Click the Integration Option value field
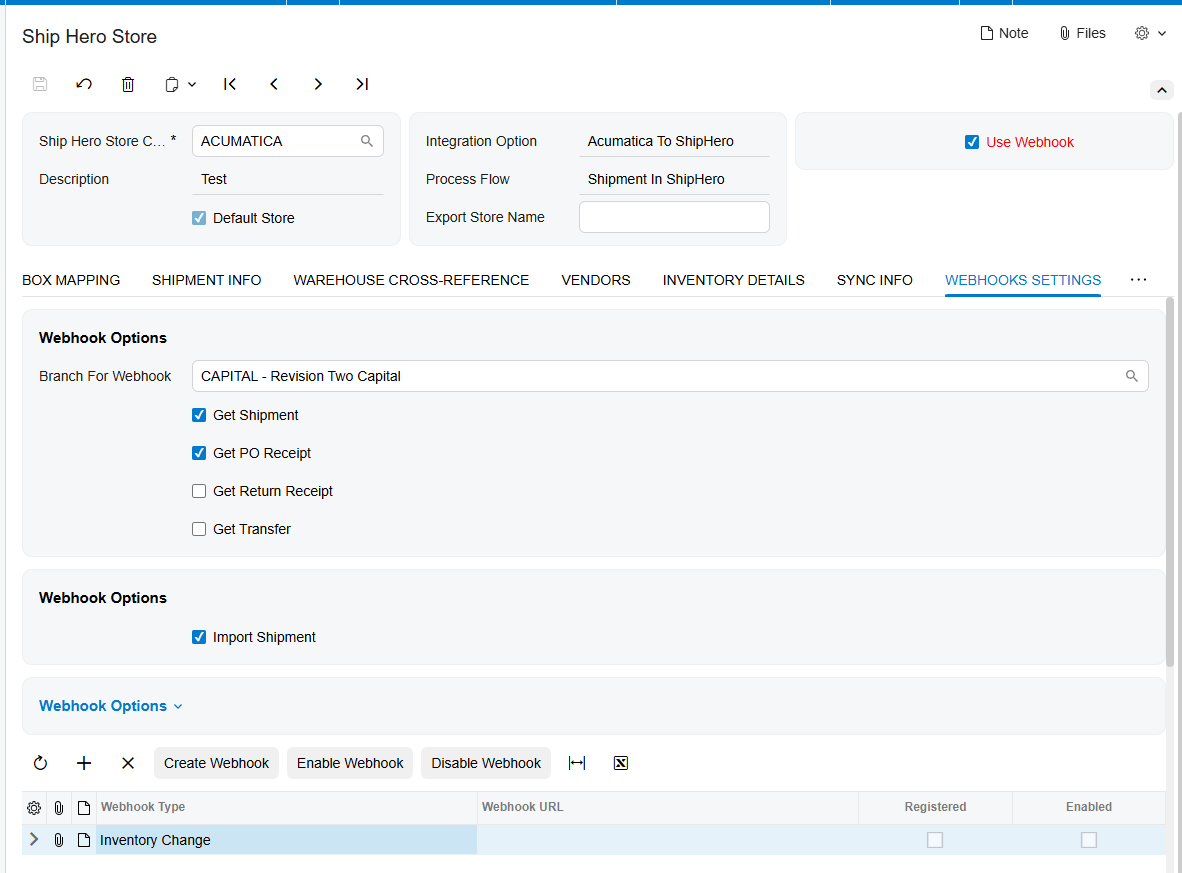The image size is (1182, 873). 674,141
